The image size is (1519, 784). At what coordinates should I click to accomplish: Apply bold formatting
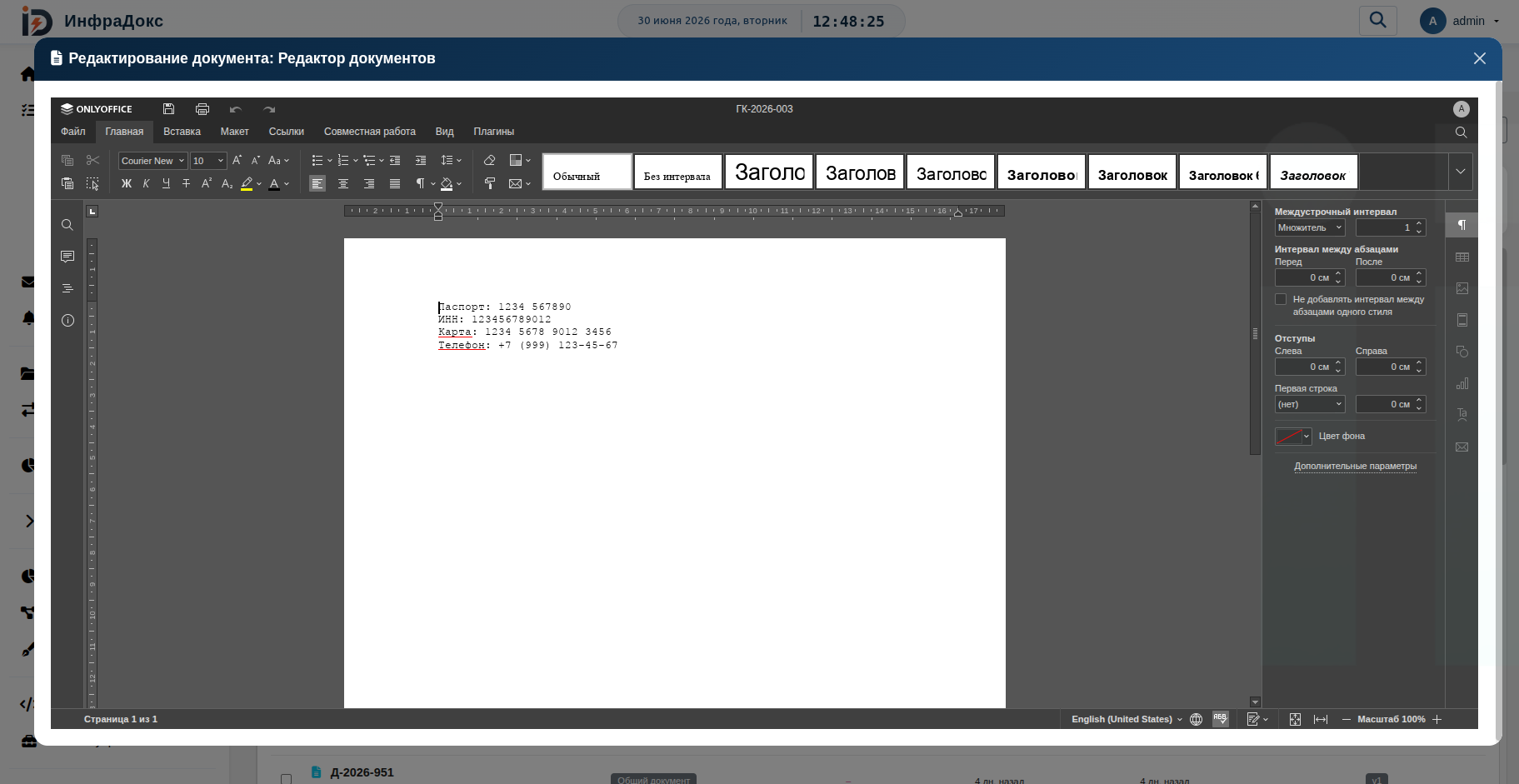(x=127, y=183)
